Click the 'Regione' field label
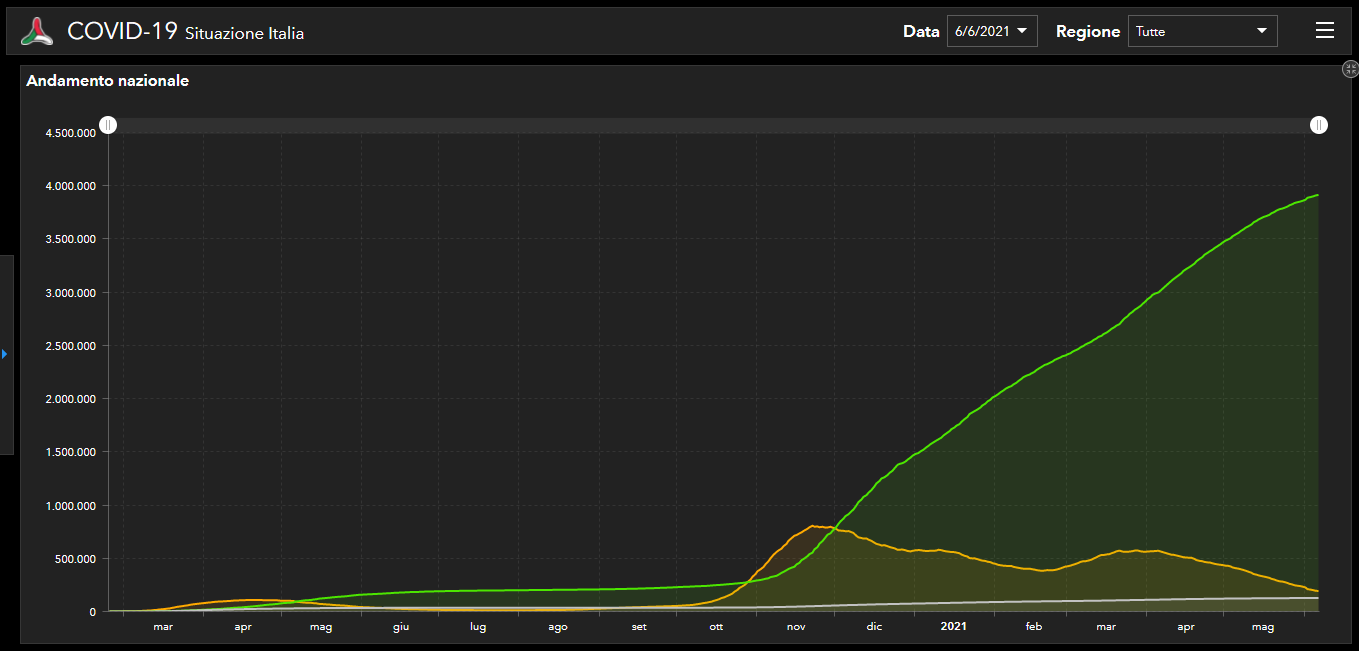This screenshot has height=651, width=1359. point(1087,32)
